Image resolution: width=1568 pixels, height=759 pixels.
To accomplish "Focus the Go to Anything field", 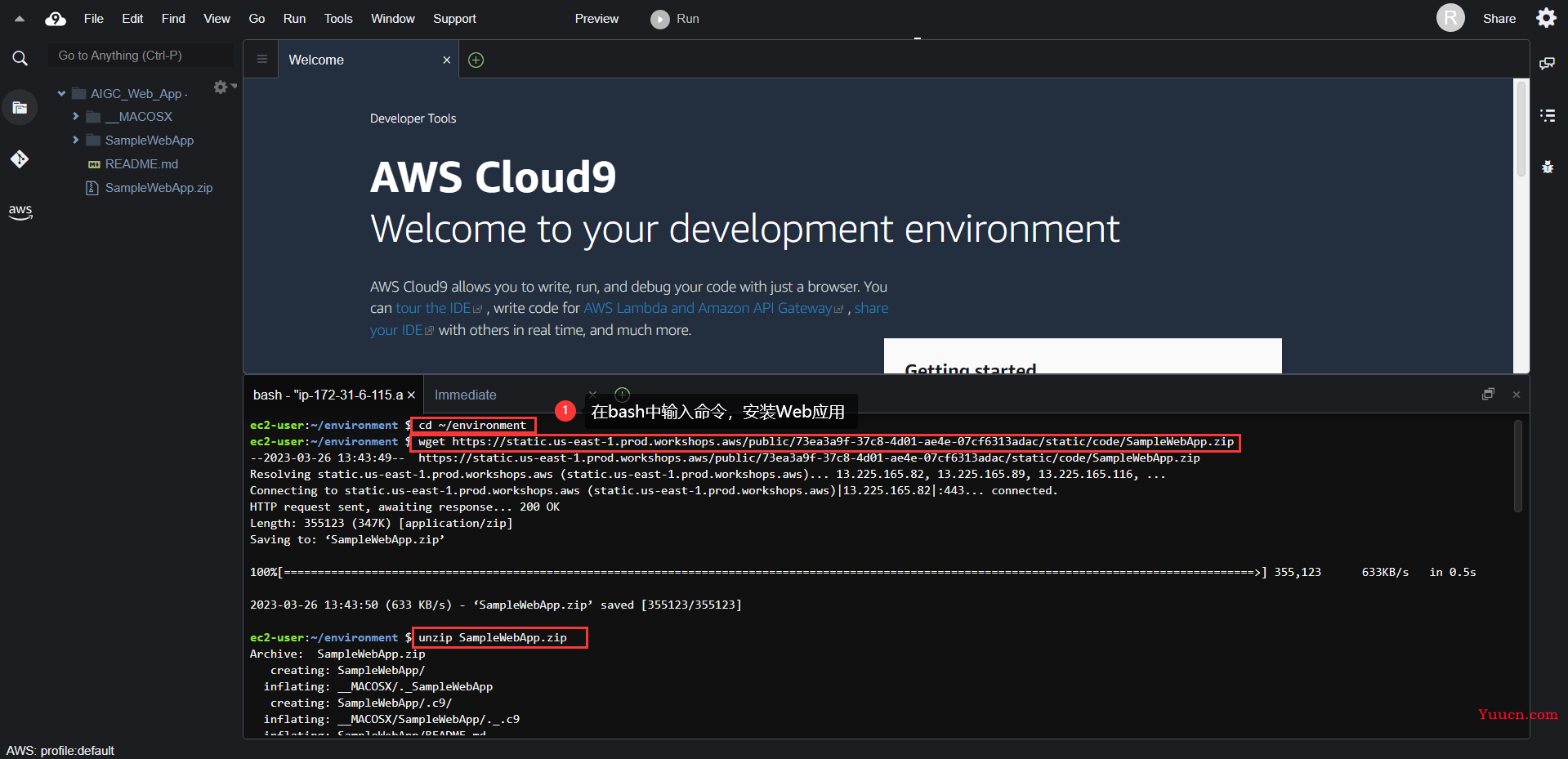I will 141,56.
